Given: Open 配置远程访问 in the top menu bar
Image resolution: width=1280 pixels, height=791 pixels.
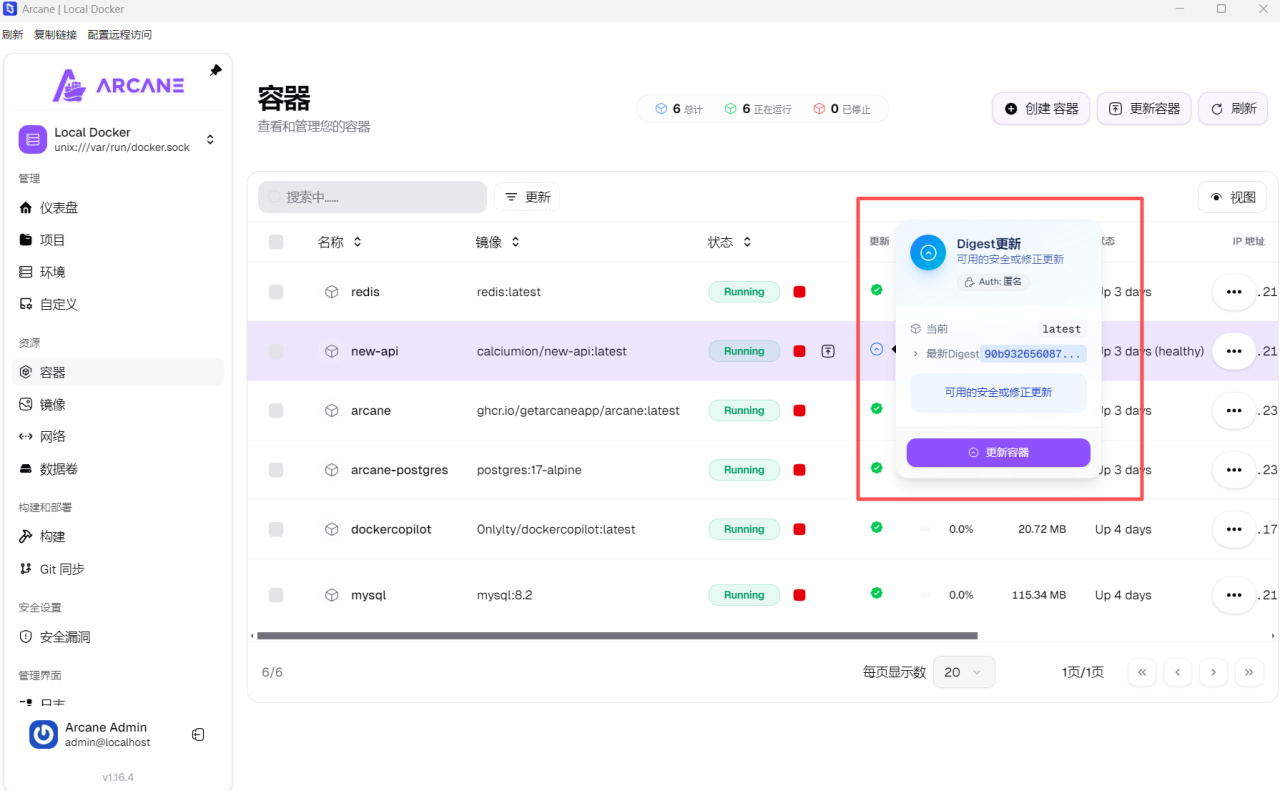Looking at the screenshot, I should click(x=120, y=35).
